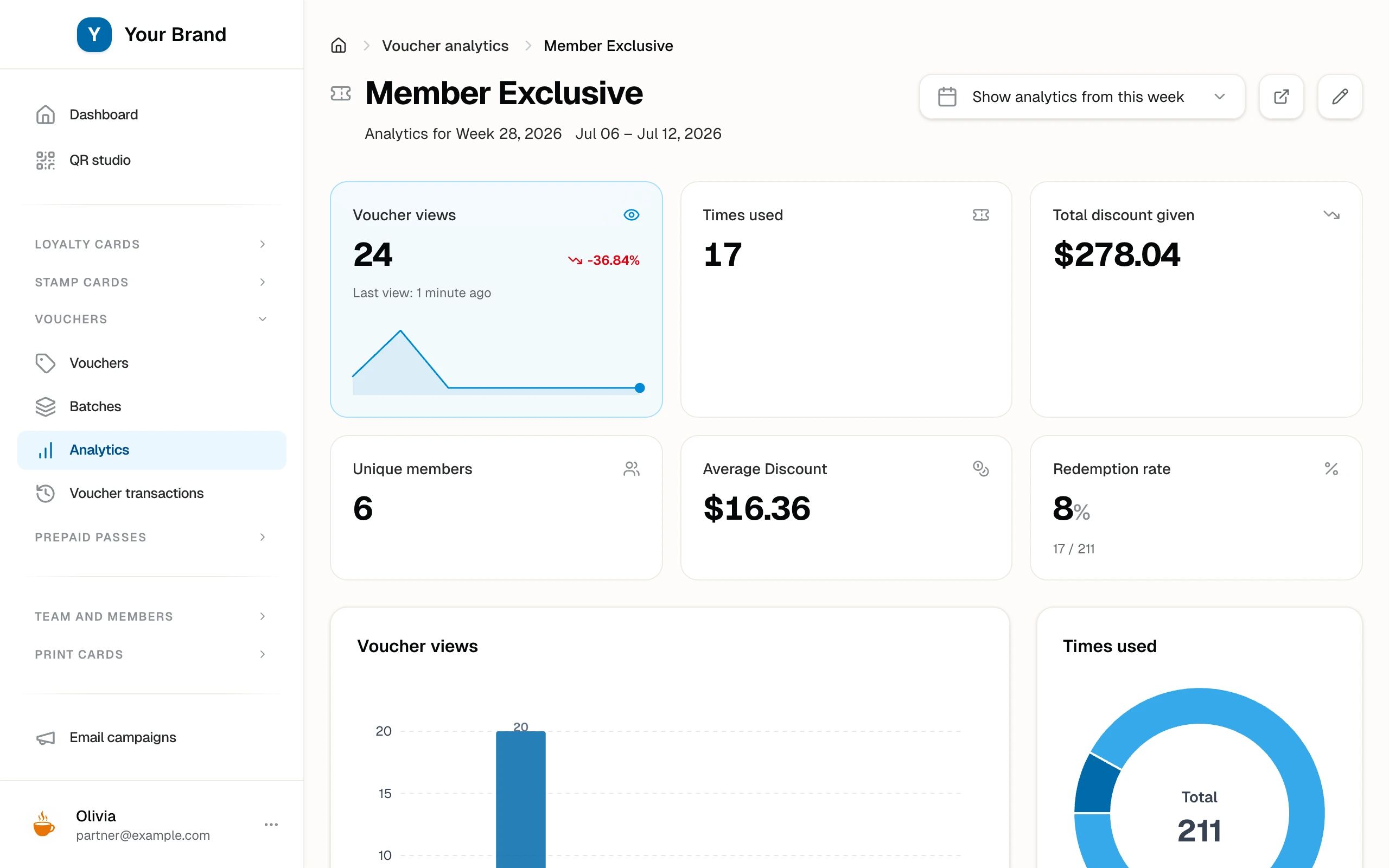Screen dimensions: 1389x868
Task: Click the calendar icon in period selector
Action: click(x=947, y=97)
